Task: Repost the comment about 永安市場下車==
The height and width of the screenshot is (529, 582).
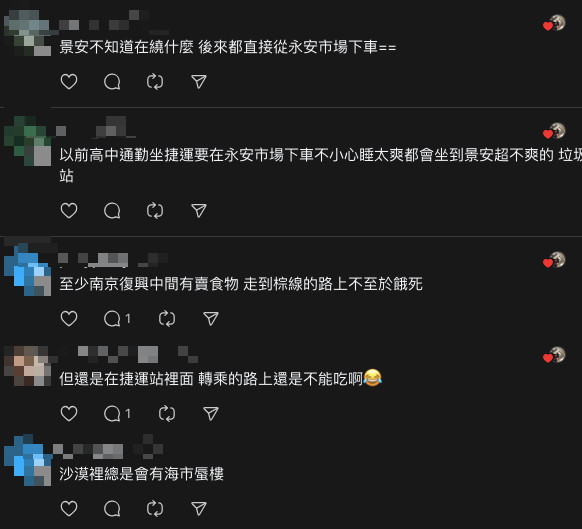Action: (155, 82)
